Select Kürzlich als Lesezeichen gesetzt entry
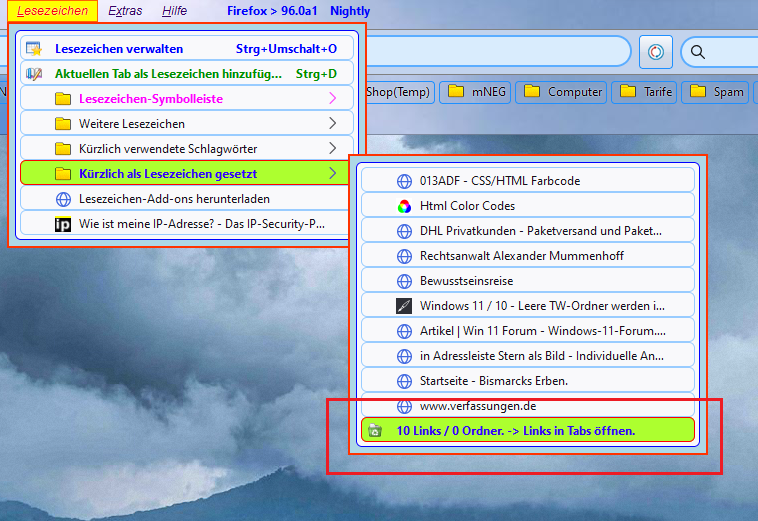This screenshot has width=758, height=521. coord(185,174)
